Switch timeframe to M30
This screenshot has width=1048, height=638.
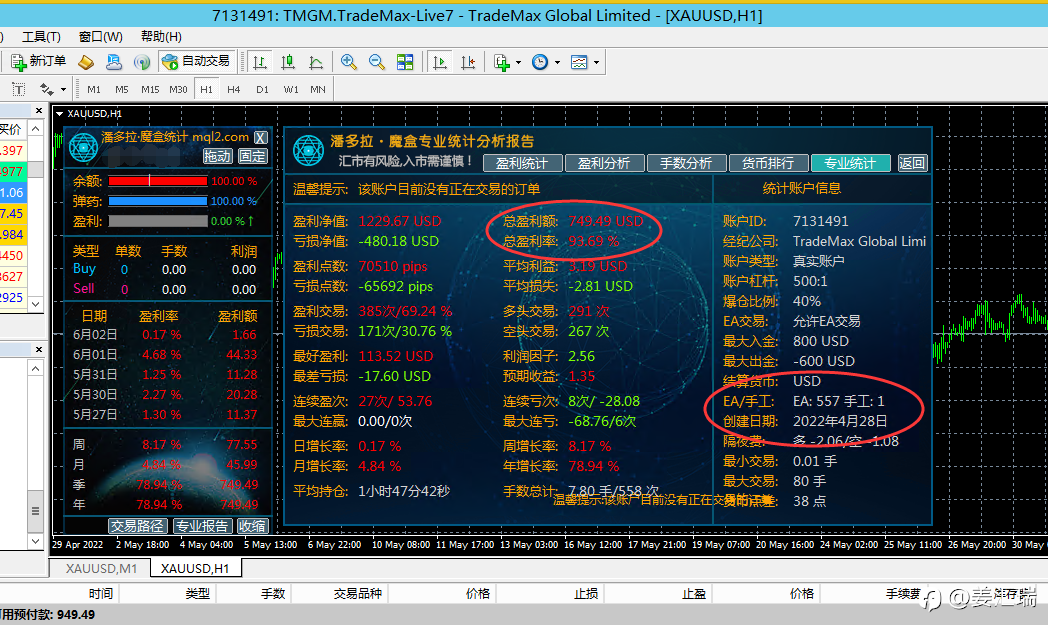tap(178, 89)
